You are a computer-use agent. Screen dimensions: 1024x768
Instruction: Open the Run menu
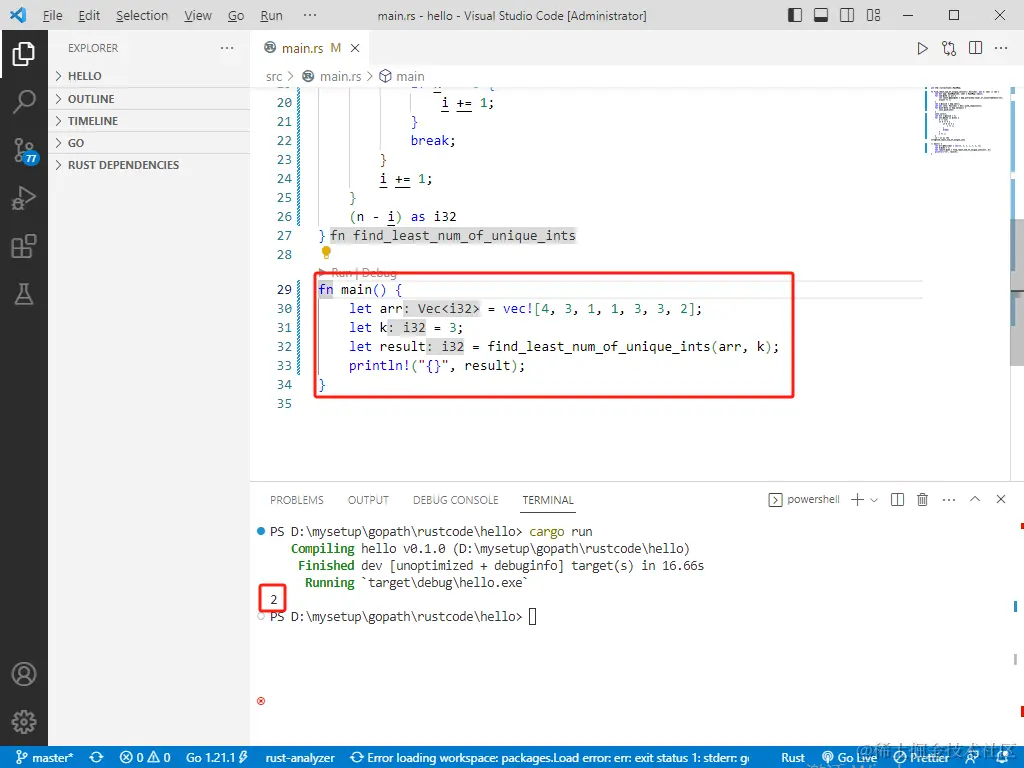point(271,15)
